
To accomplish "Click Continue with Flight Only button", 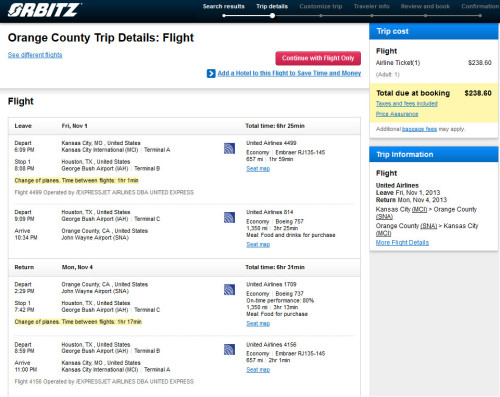I will click(318, 58).
